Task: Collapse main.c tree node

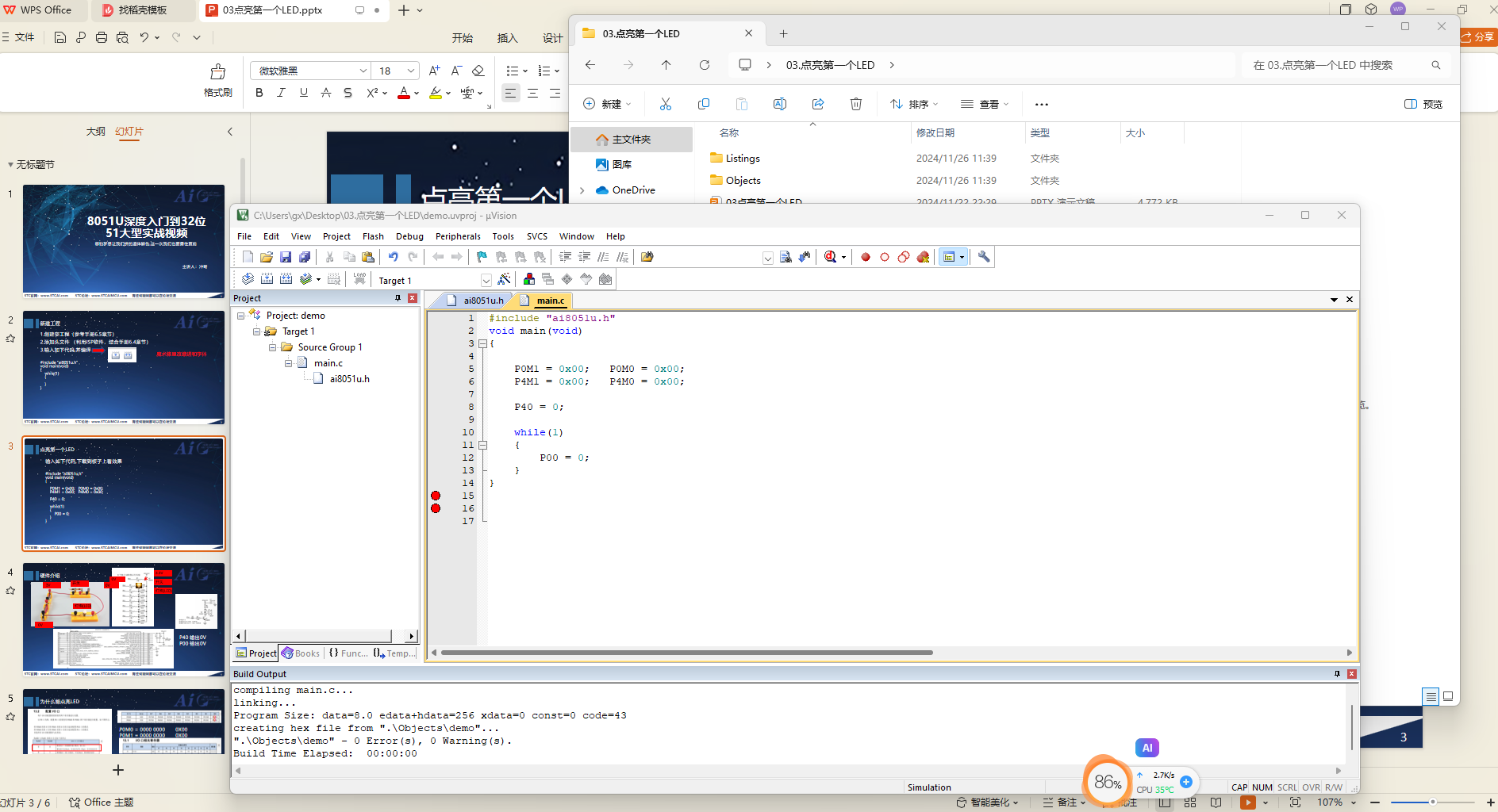Action: (289, 363)
